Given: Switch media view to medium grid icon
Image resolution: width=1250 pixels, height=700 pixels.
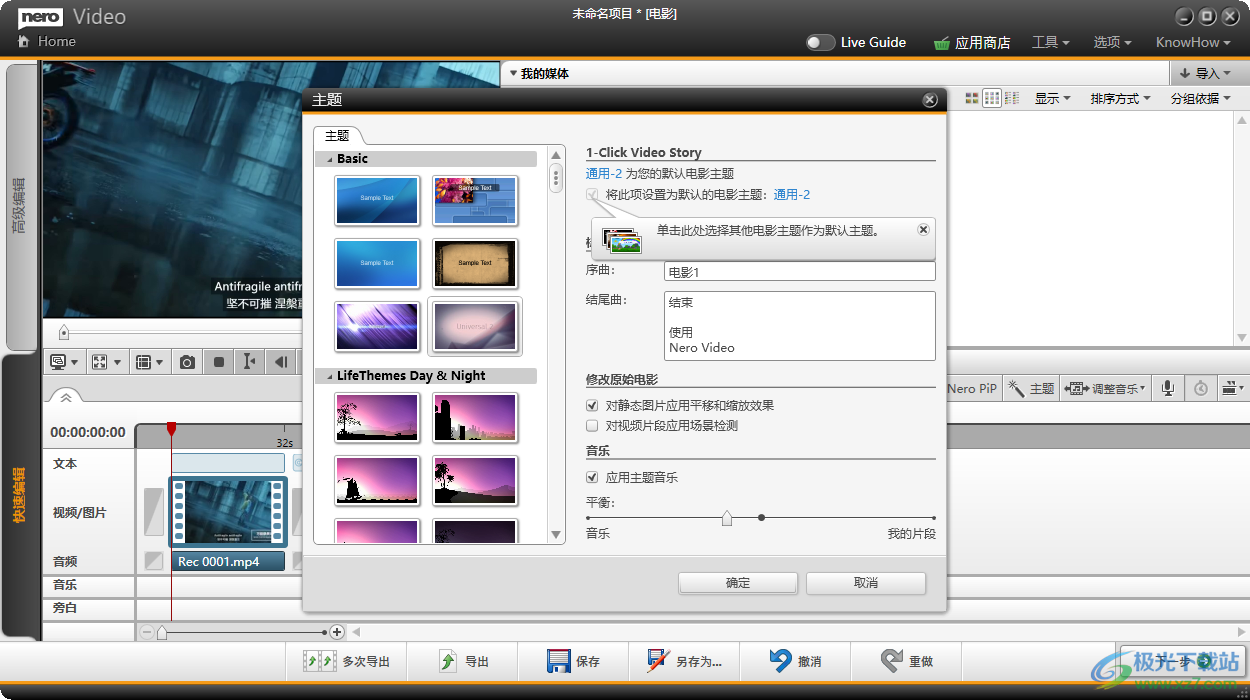Looking at the screenshot, I should click(992, 98).
